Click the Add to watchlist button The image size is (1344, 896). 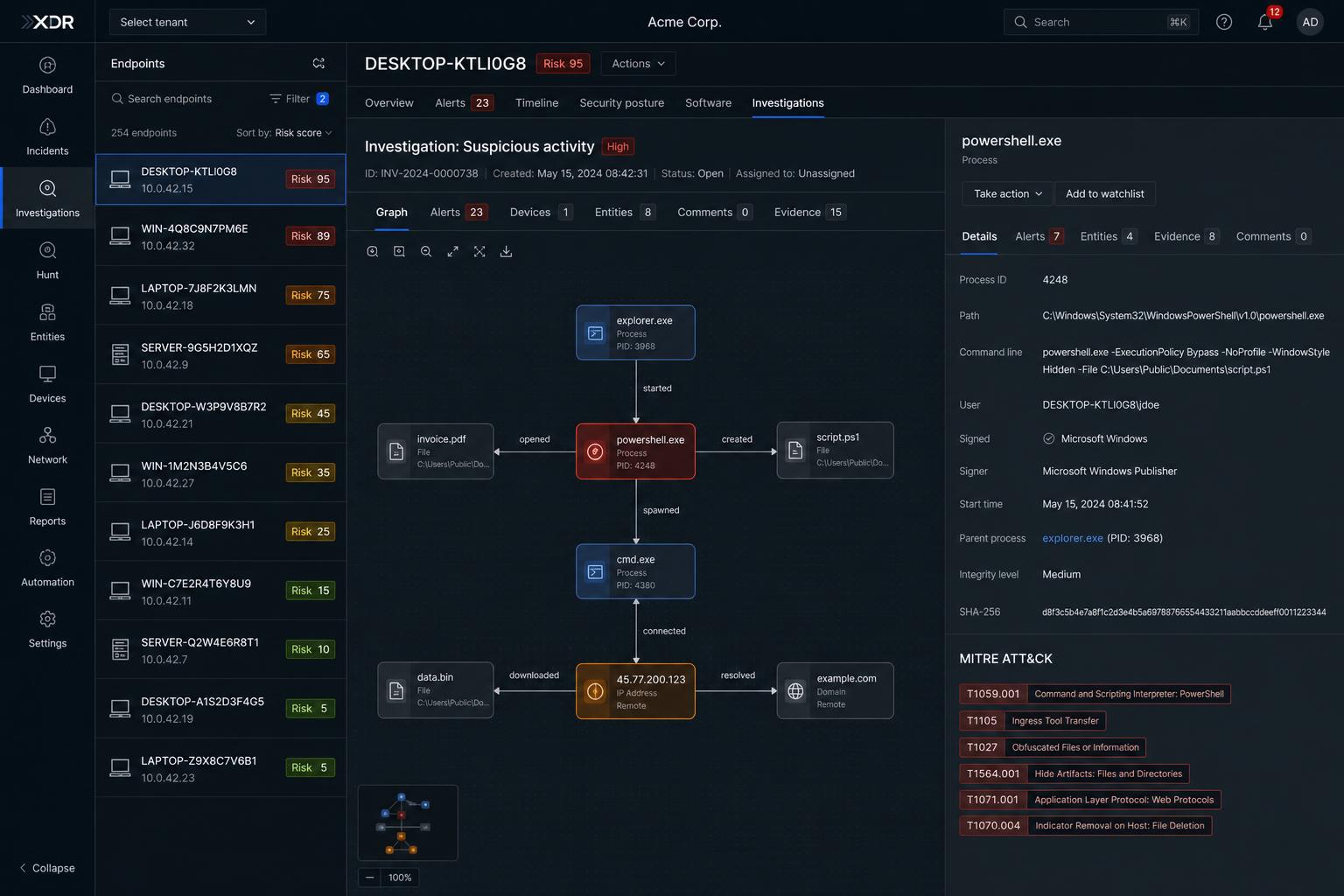pos(1105,193)
